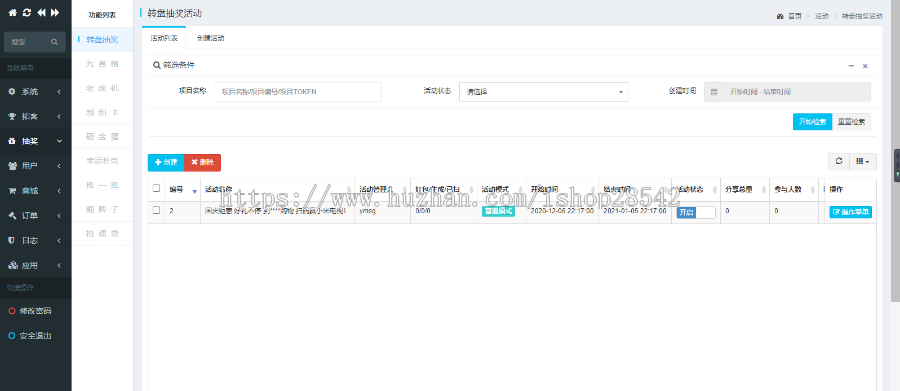Viewport: 900px width, 391px height.
Task: Expand the 系统 menu chevron
Action: click(x=59, y=92)
